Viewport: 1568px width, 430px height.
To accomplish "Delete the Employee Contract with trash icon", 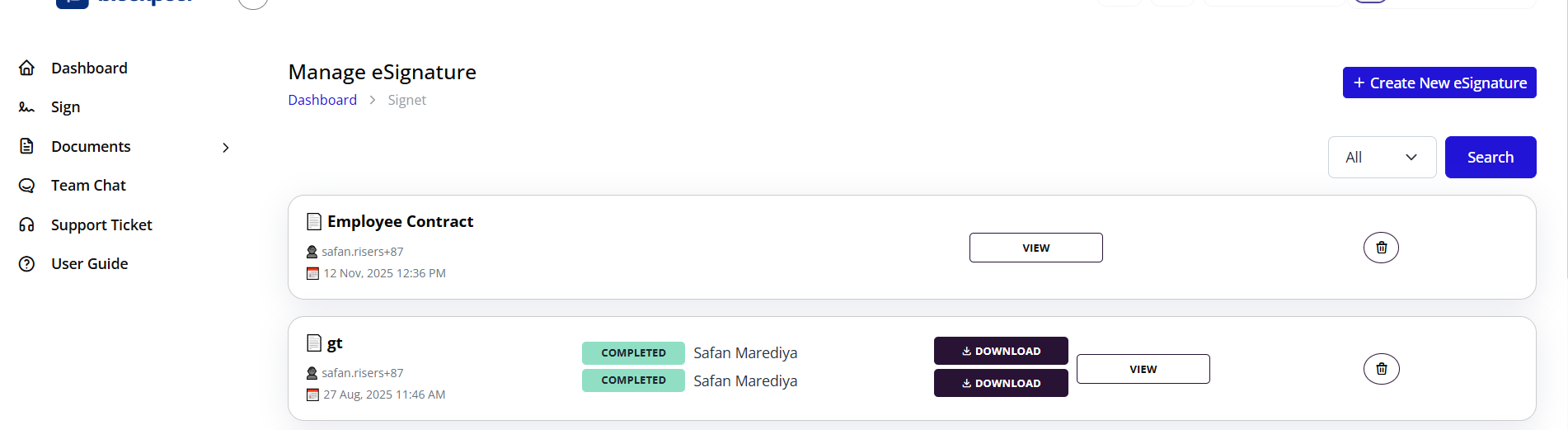I will point(1381,248).
